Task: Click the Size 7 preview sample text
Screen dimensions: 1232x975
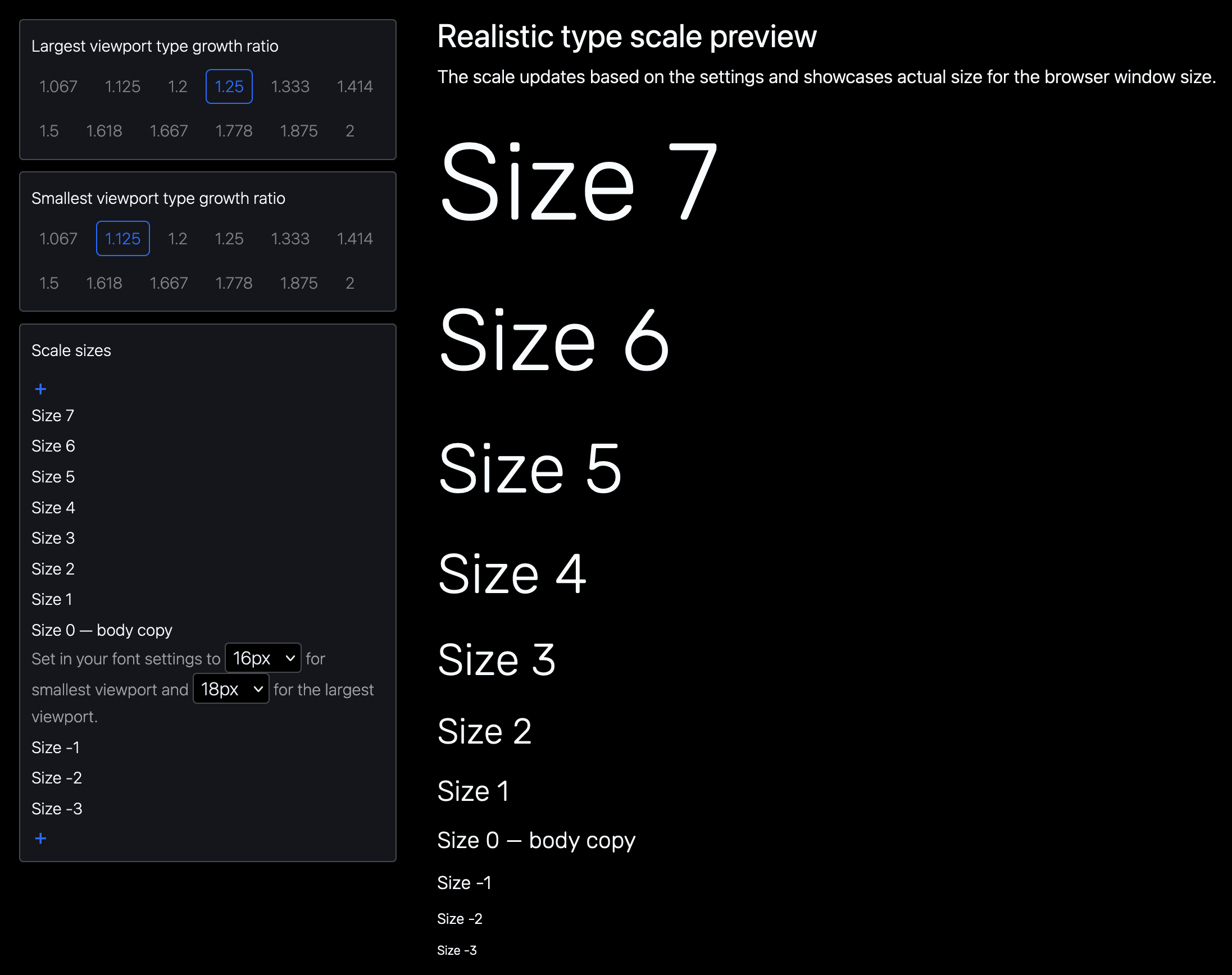Action: pos(578,181)
